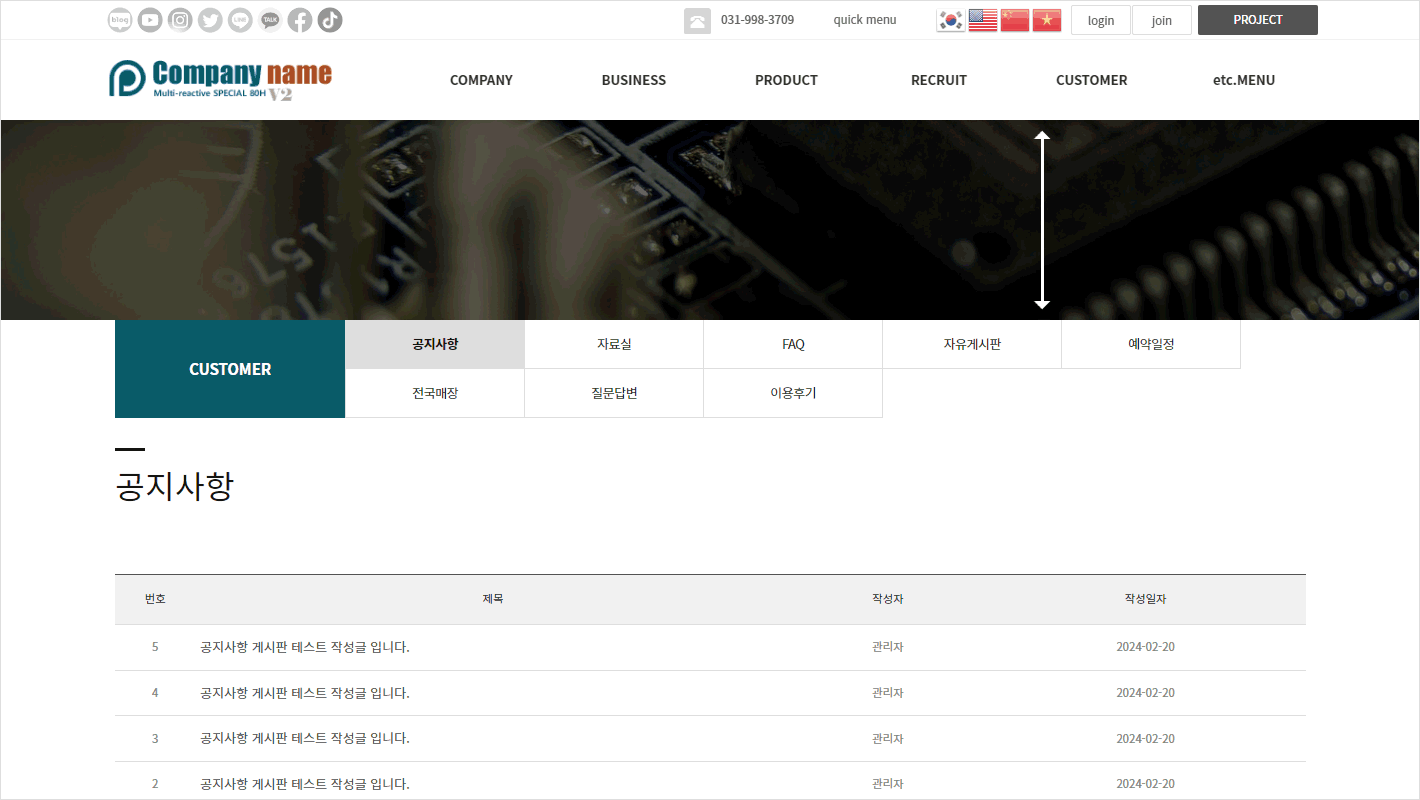The height and width of the screenshot is (800, 1420).
Task: Select the 자료실 sub-tab
Action: pyautogui.click(x=614, y=344)
